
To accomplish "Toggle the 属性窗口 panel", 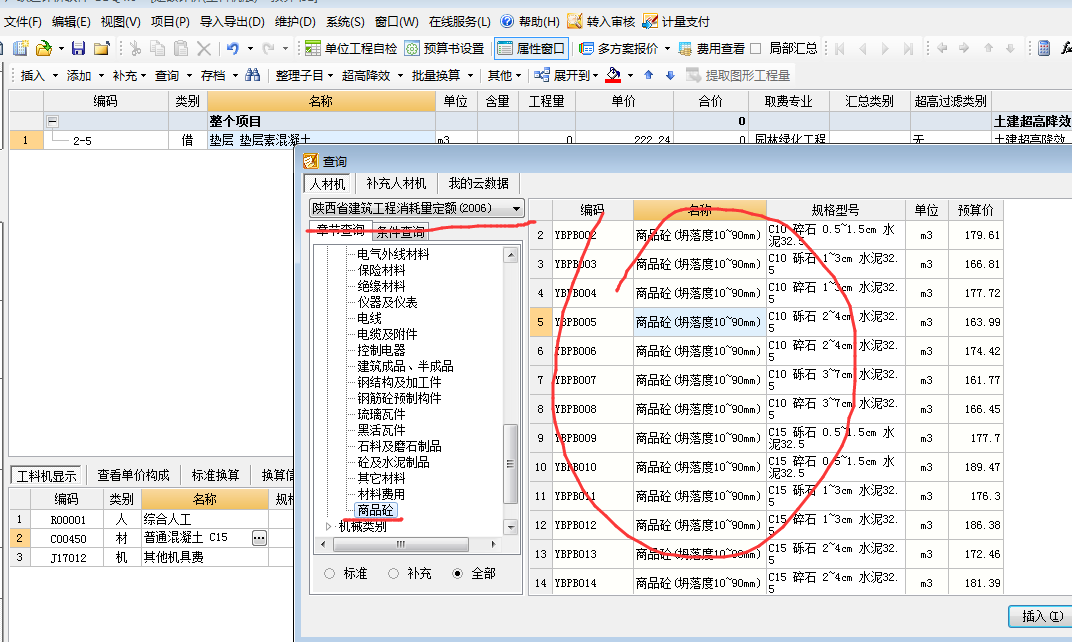I will (532, 49).
